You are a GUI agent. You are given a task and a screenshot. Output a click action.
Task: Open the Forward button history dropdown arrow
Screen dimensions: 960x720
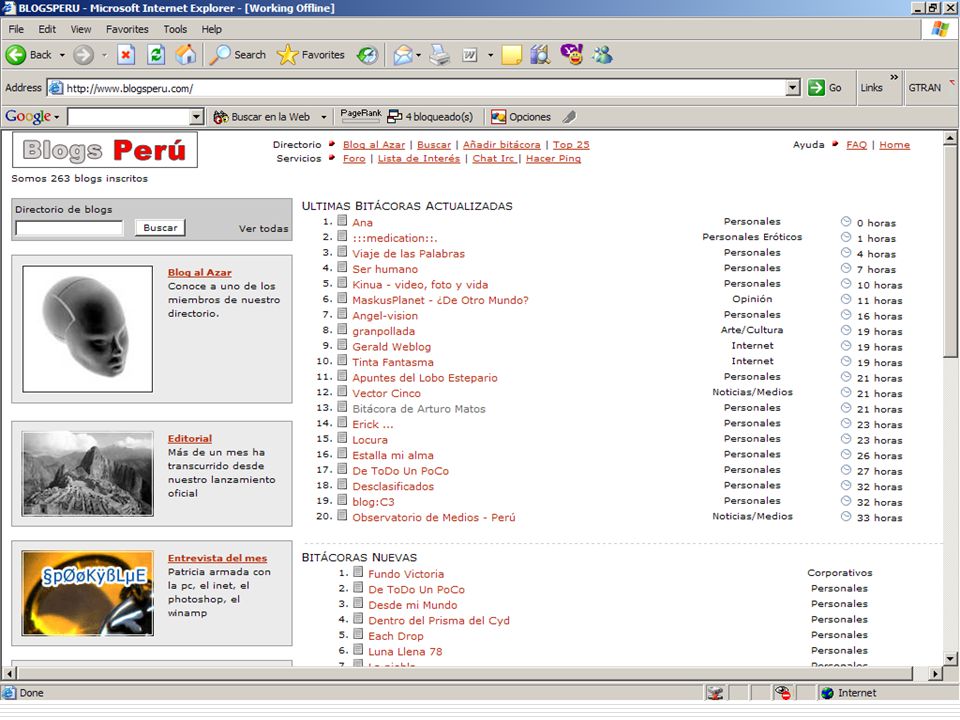point(104,55)
